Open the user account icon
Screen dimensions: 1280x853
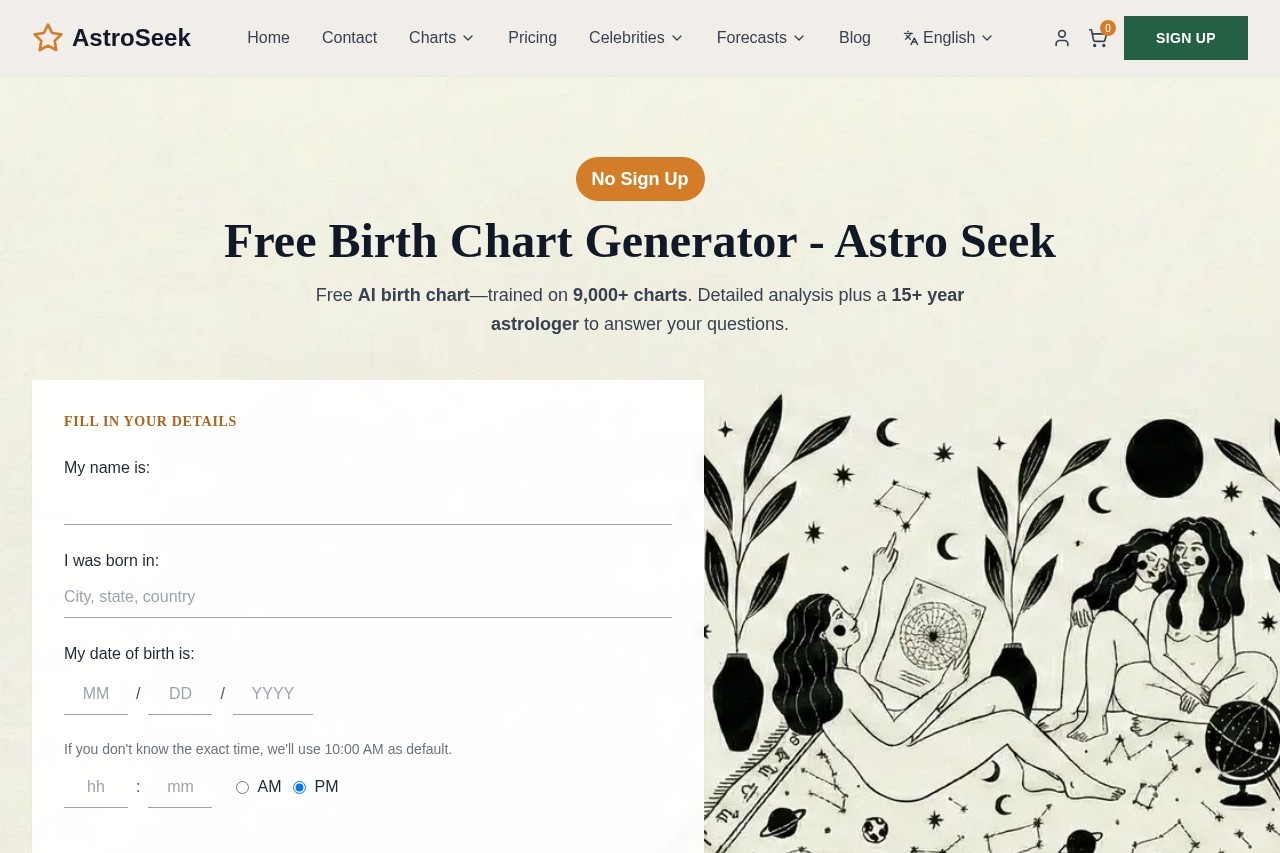[x=1062, y=38]
